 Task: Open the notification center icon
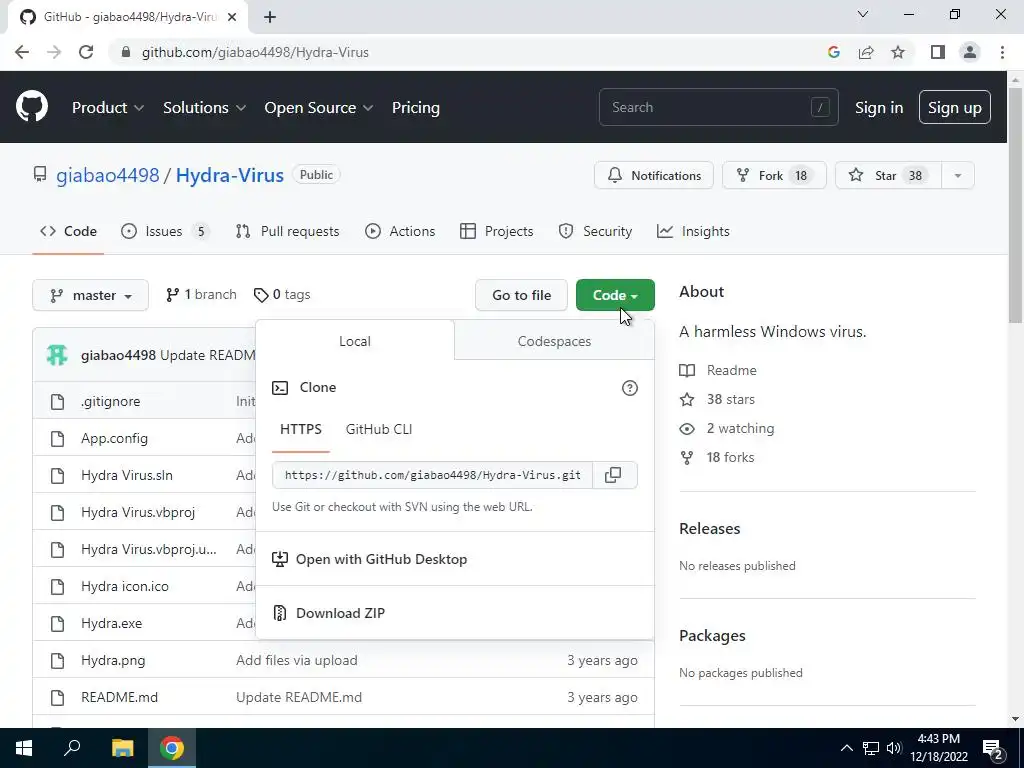coord(993,748)
